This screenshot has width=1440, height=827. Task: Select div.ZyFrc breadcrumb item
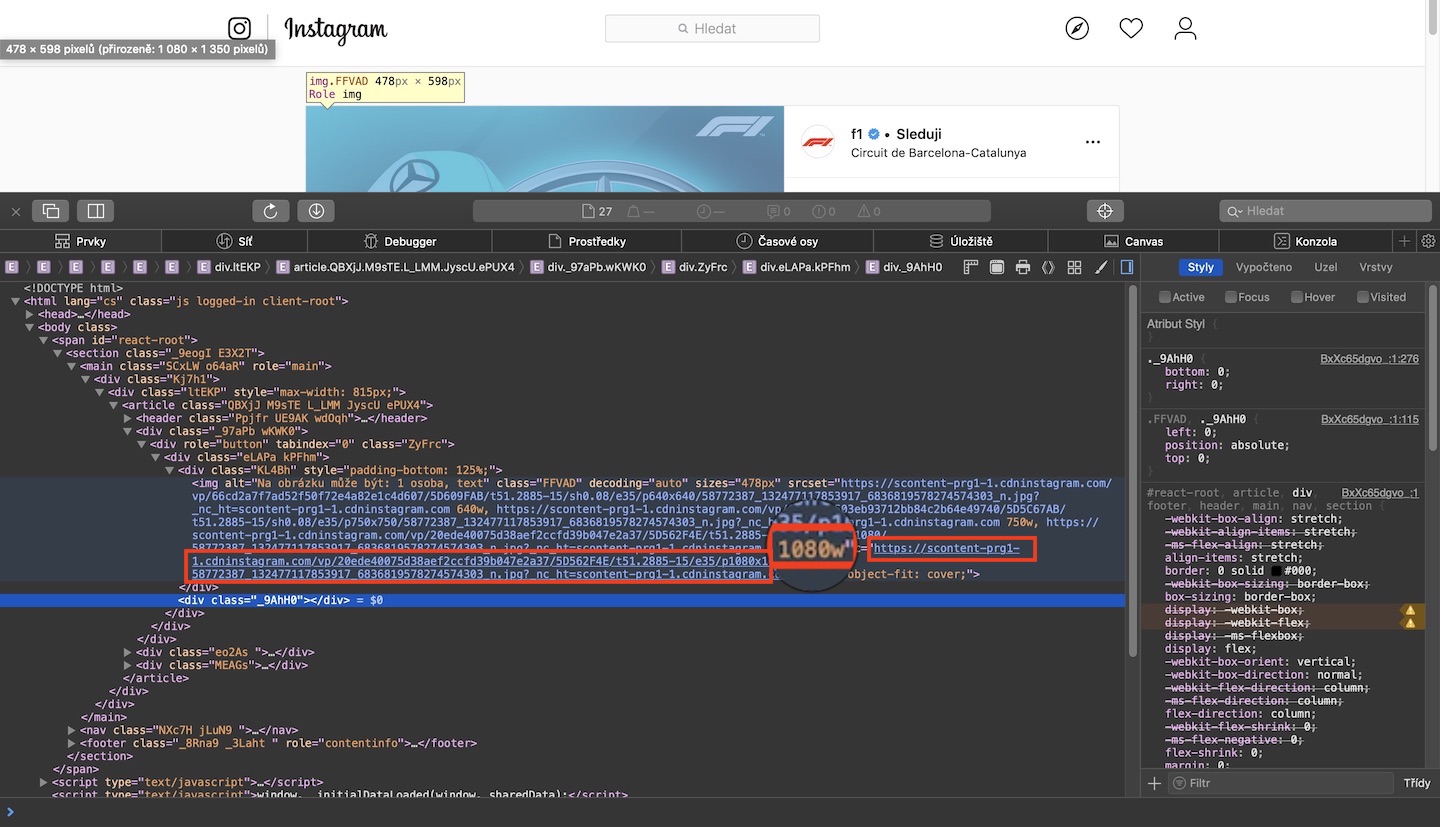(x=694, y=267)
